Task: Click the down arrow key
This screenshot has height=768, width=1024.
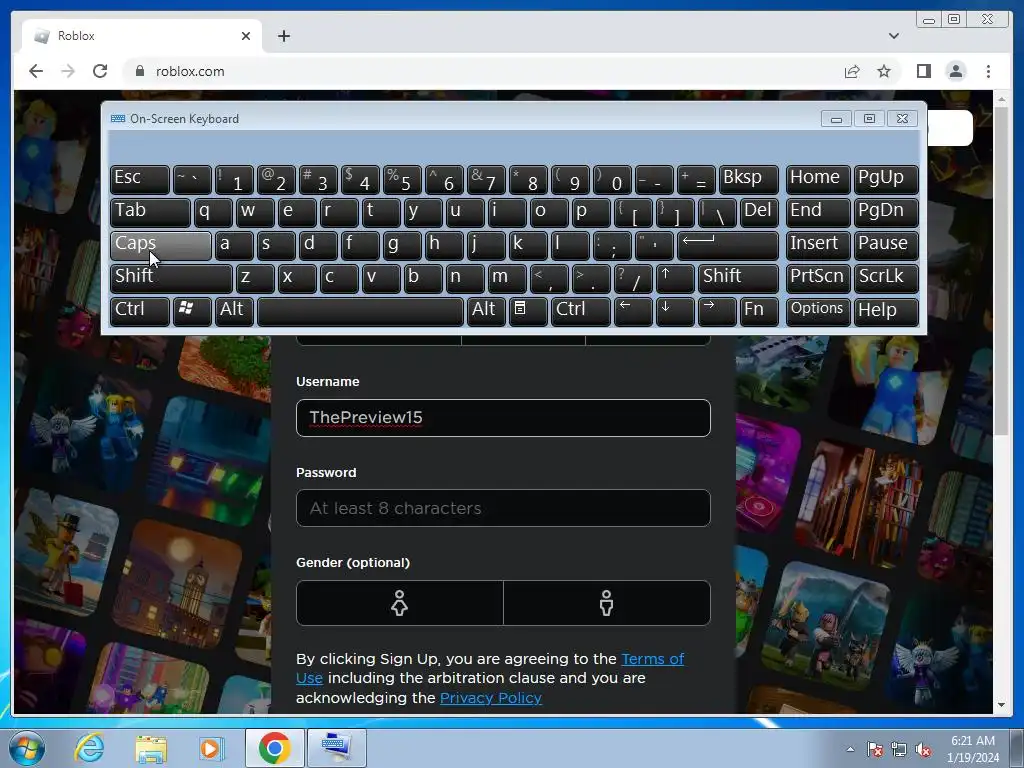Action: tap(675, 311)
